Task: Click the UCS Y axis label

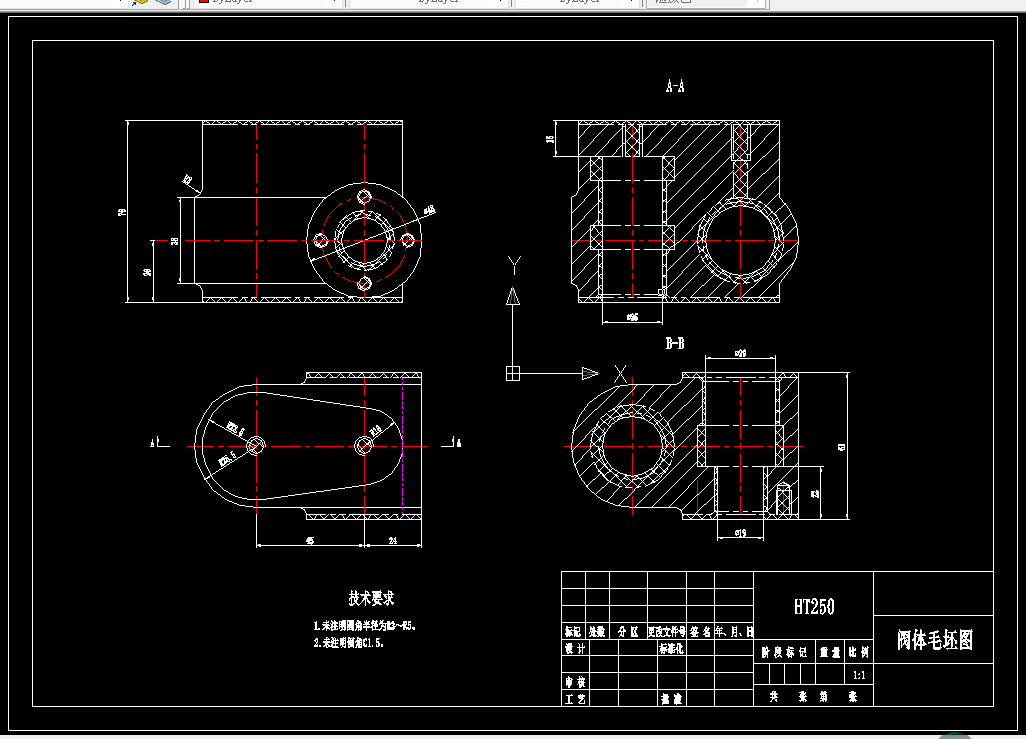Action: (x=514, y=265)
